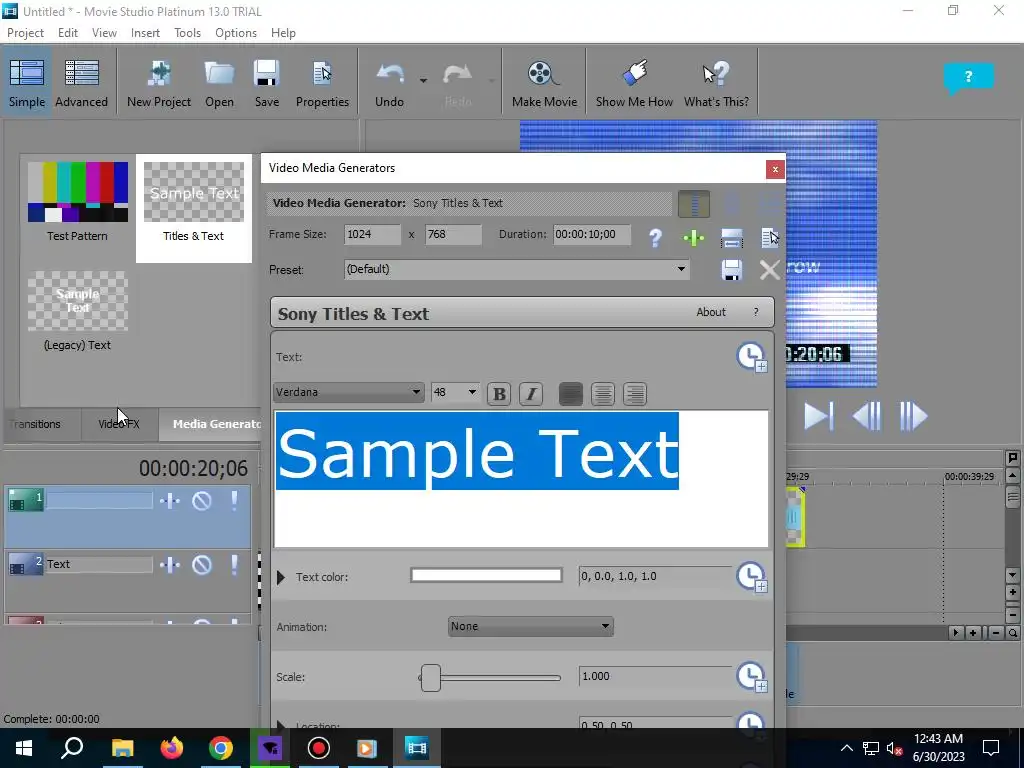
Task: Click the frame height field showing 768
Action: click(453, 234)
